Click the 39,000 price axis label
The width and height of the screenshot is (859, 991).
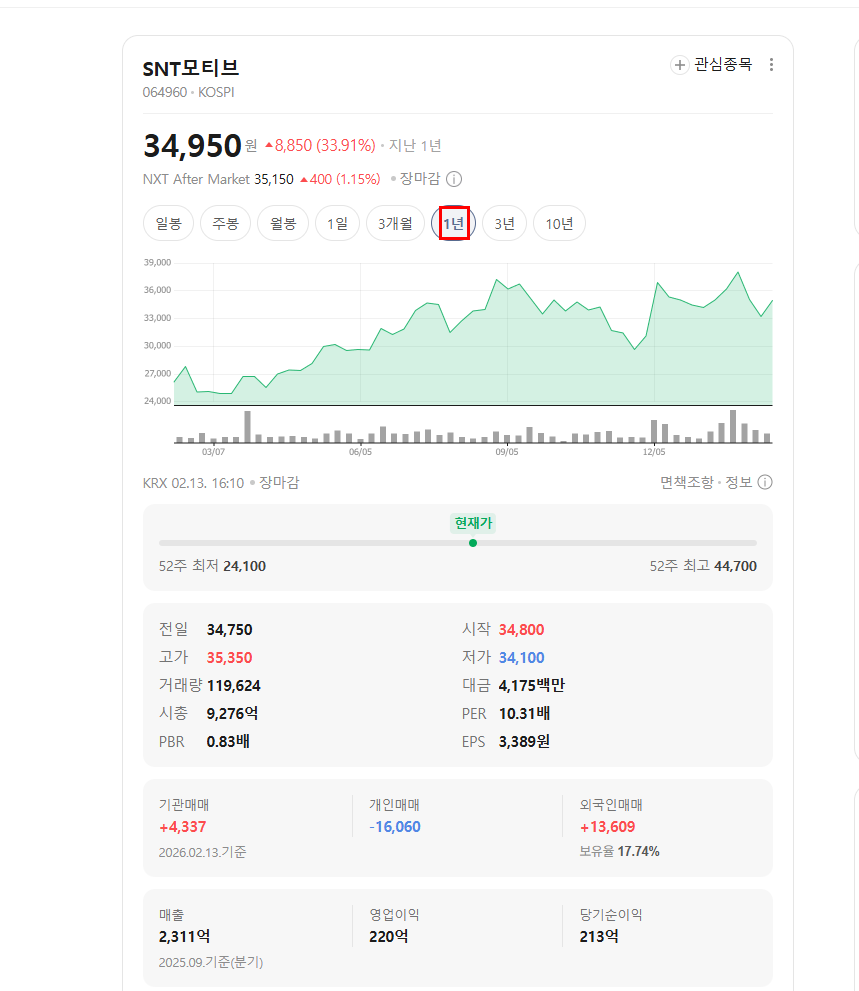[x=157, y=262]
